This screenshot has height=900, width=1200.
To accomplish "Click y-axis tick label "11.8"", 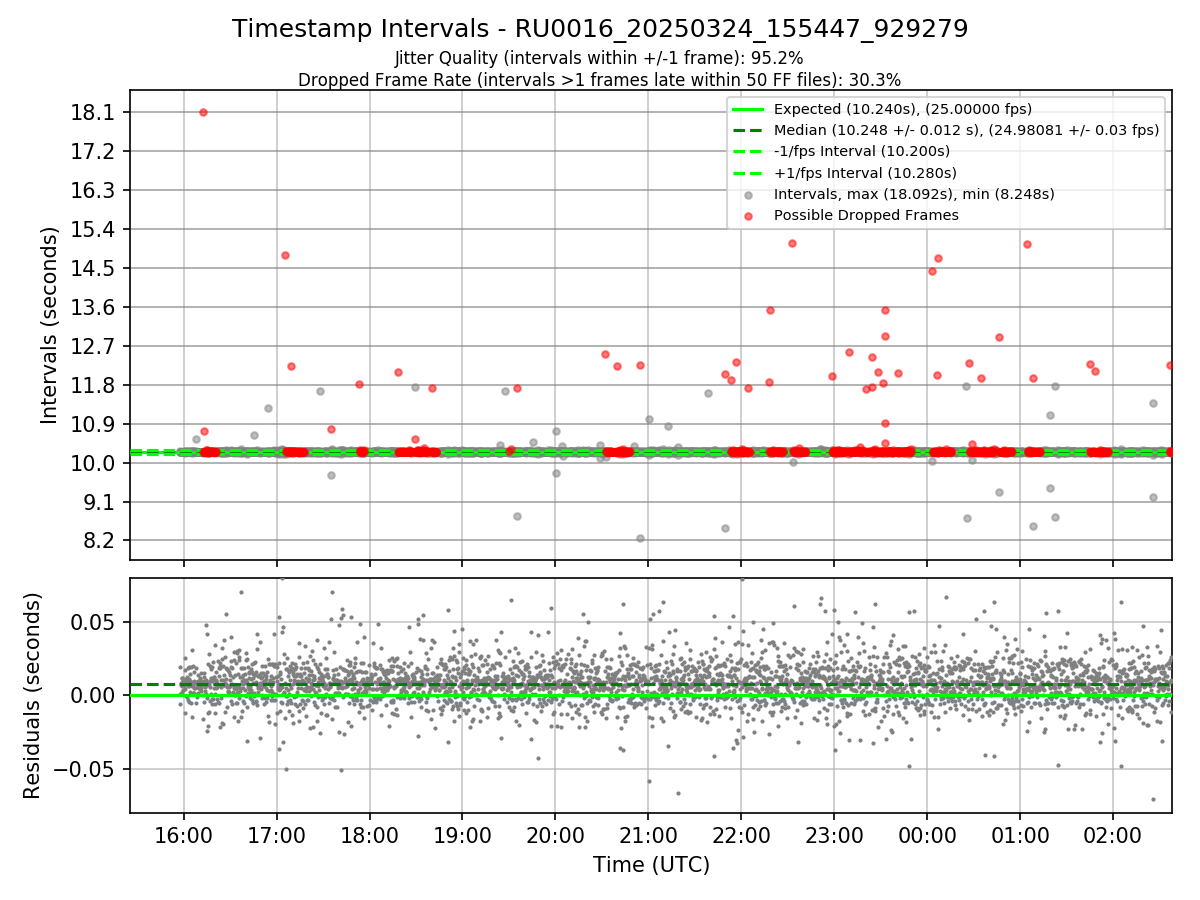I will point(92,385).
